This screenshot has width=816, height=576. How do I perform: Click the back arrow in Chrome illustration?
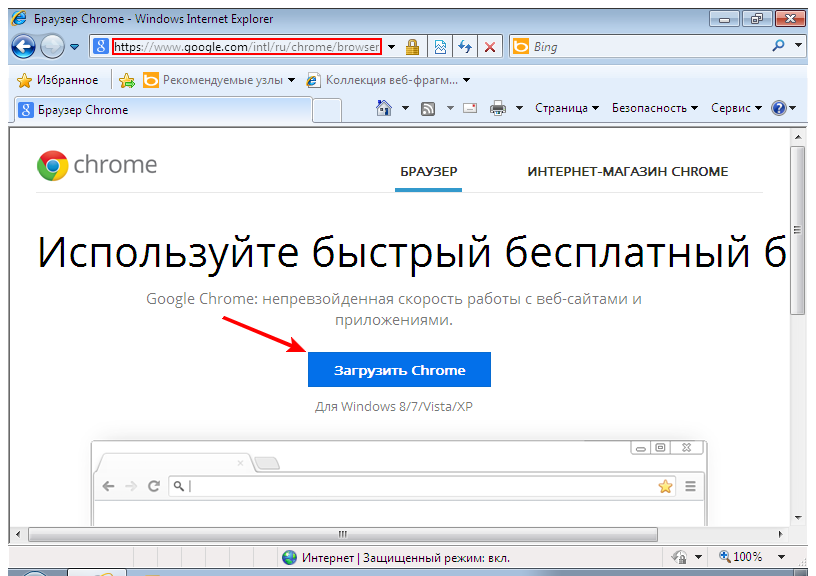coord(108,486)
